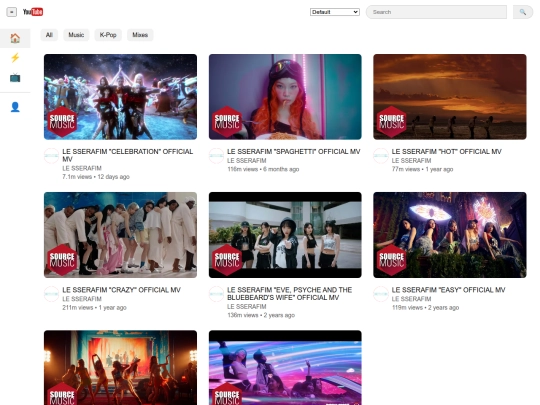Open the Default sort dropdown
Viewport: 540px width, 405px height.
click(335, 12)
